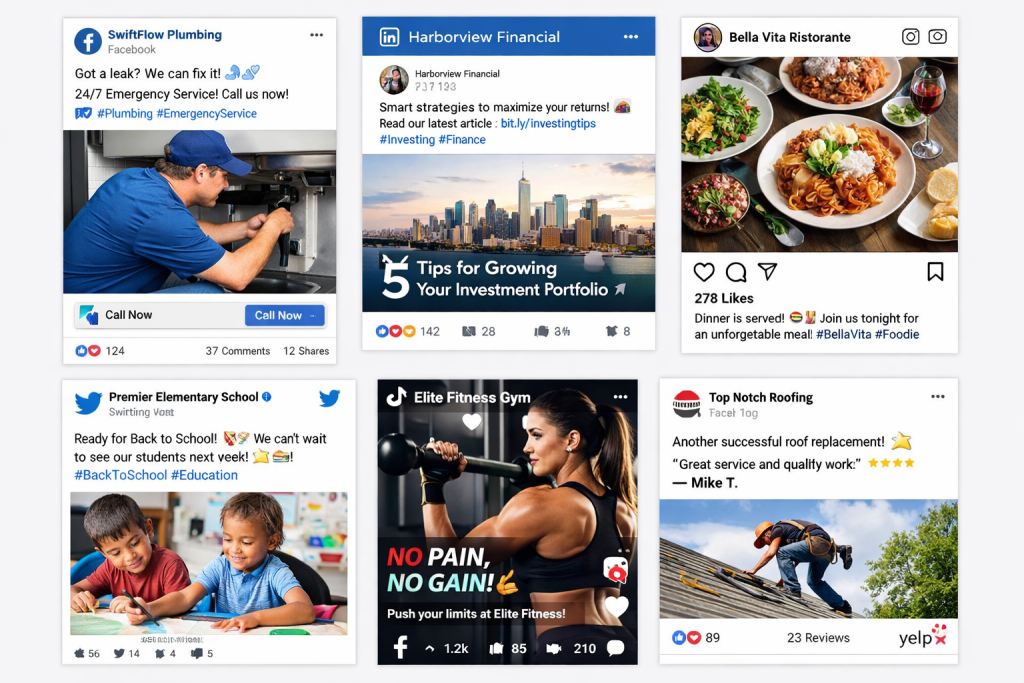Click the Twitter bird at Premier Elementary's top right
The width and height of the screenshot is (1024, 683).
pyautogui.click(x=330, y=398)
